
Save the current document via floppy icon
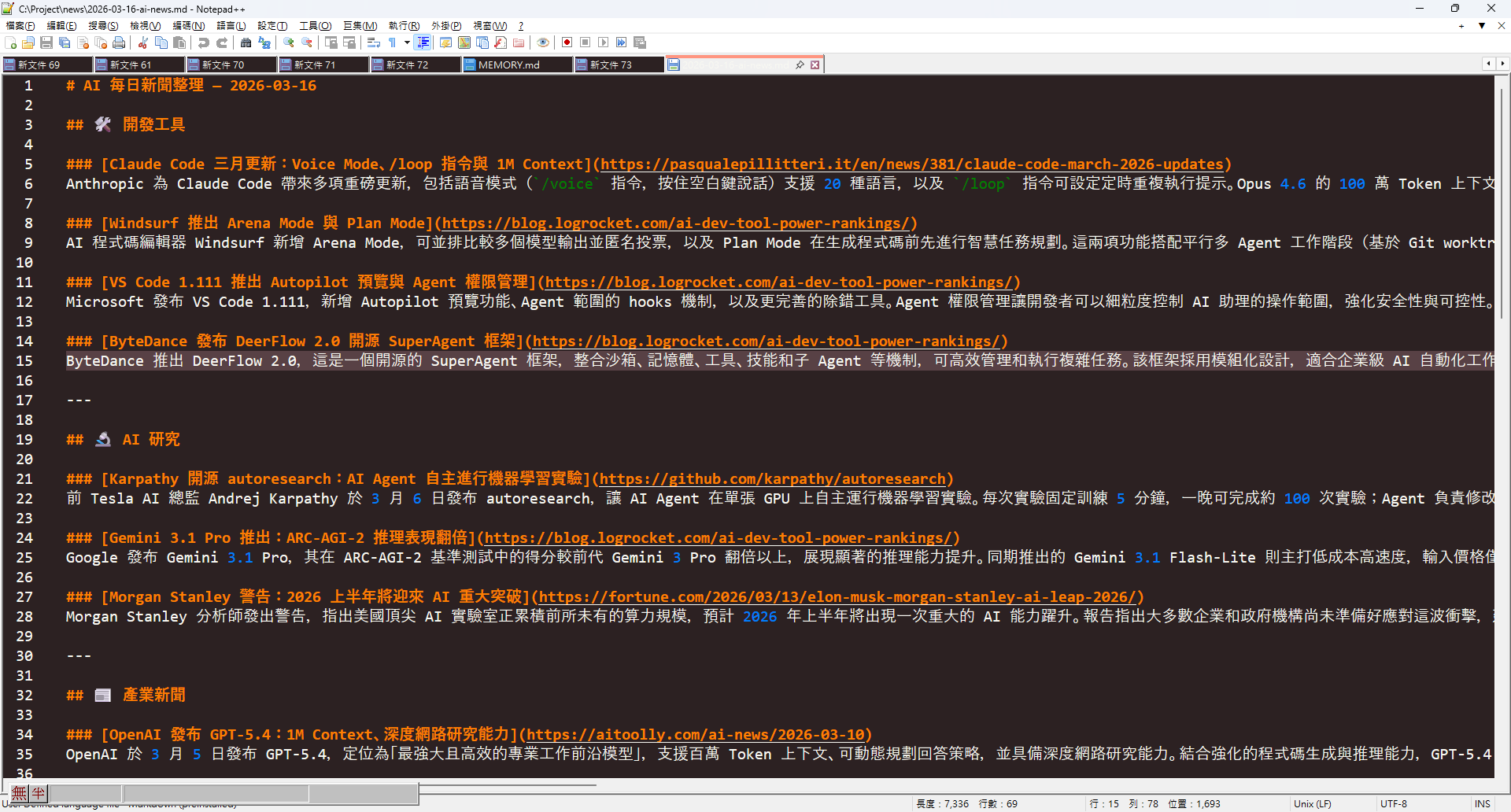click(x=46, y=43)
